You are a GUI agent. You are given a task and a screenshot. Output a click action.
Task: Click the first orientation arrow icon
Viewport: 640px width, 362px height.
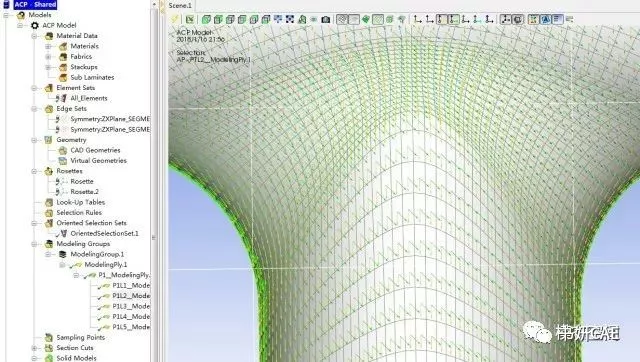[x=418, y=19]
